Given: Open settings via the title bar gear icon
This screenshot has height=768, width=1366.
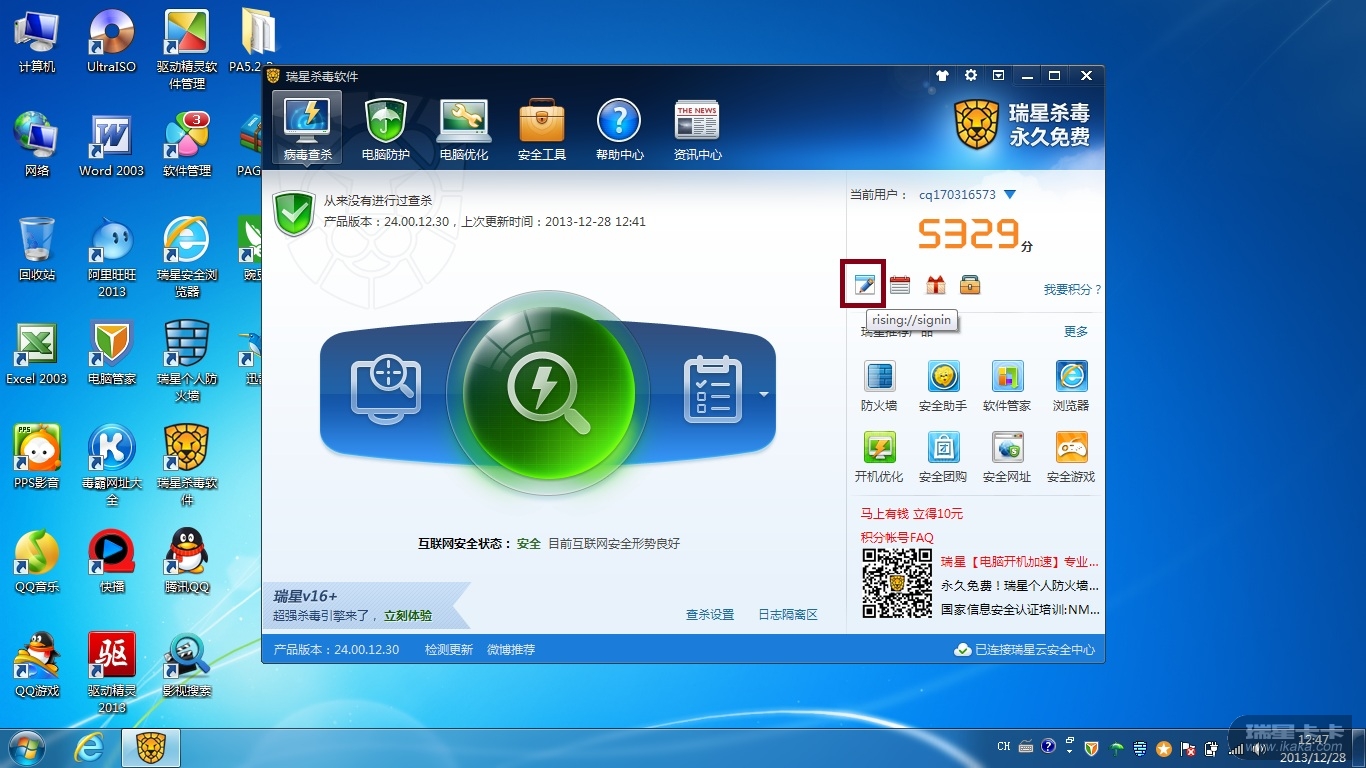Looking at the screenshot, I should coord(971,76).
